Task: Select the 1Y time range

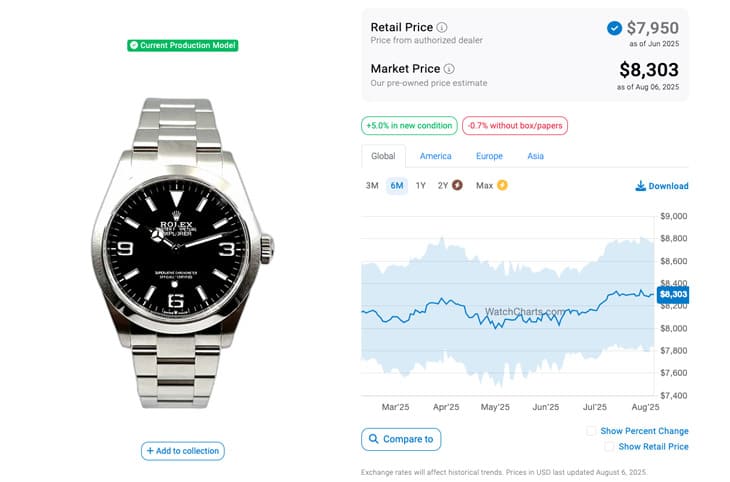Action: click(x=421, y=186)
